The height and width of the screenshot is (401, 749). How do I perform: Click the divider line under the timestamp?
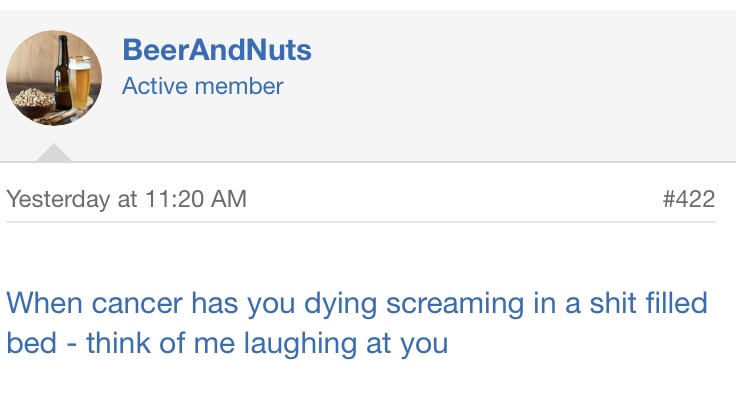point(360,222)
